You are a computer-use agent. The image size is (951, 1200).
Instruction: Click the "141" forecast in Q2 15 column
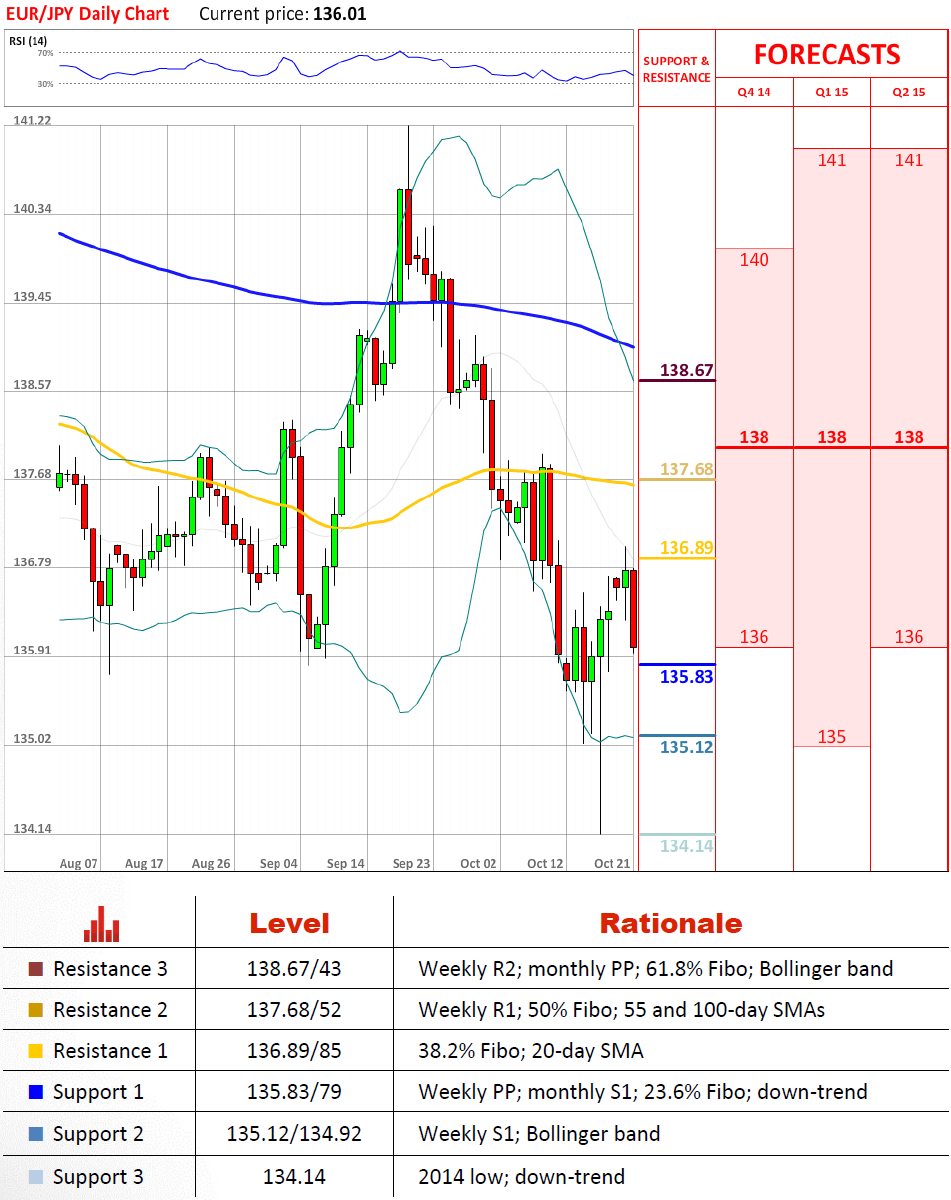tap(909, 160)
